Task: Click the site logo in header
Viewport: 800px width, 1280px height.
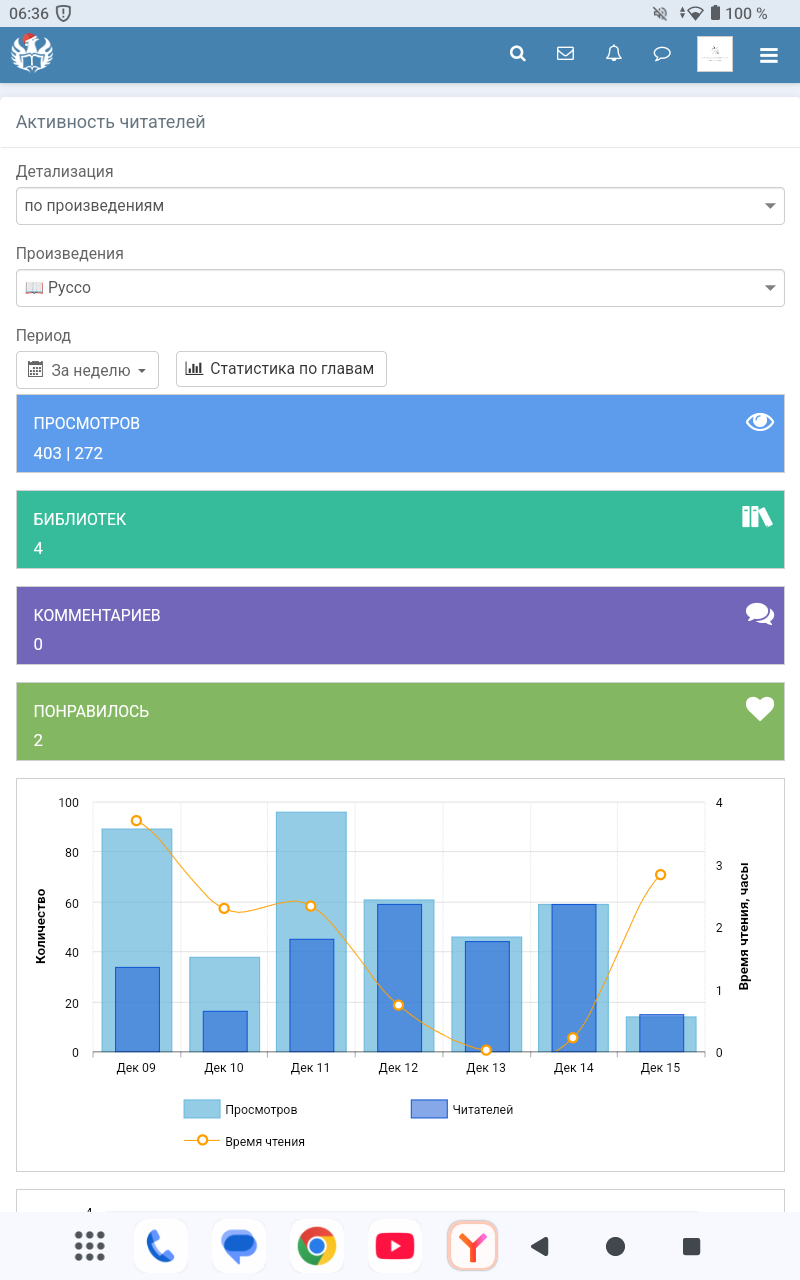Action: (32, 53)
